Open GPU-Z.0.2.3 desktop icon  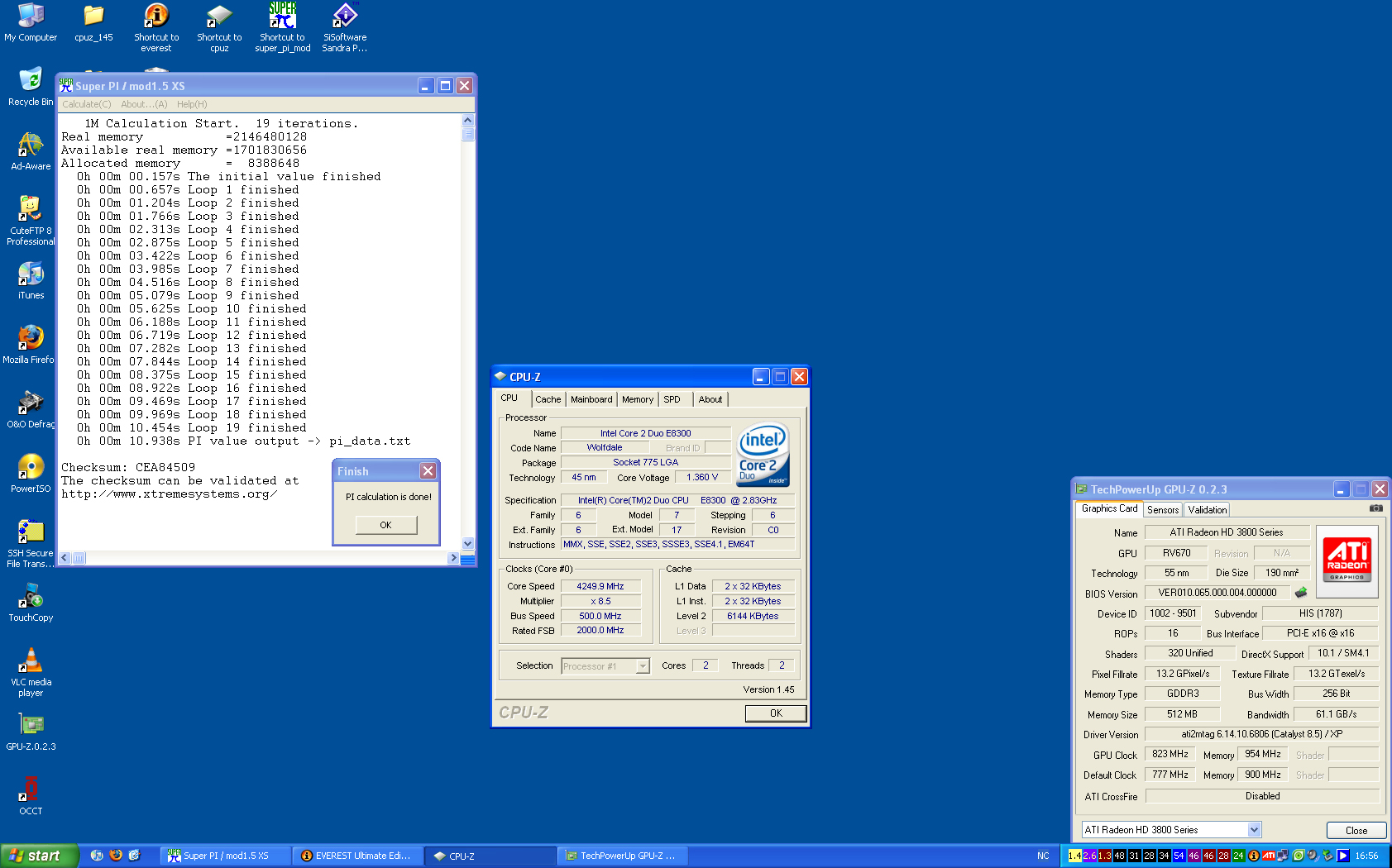click(31, 732)
